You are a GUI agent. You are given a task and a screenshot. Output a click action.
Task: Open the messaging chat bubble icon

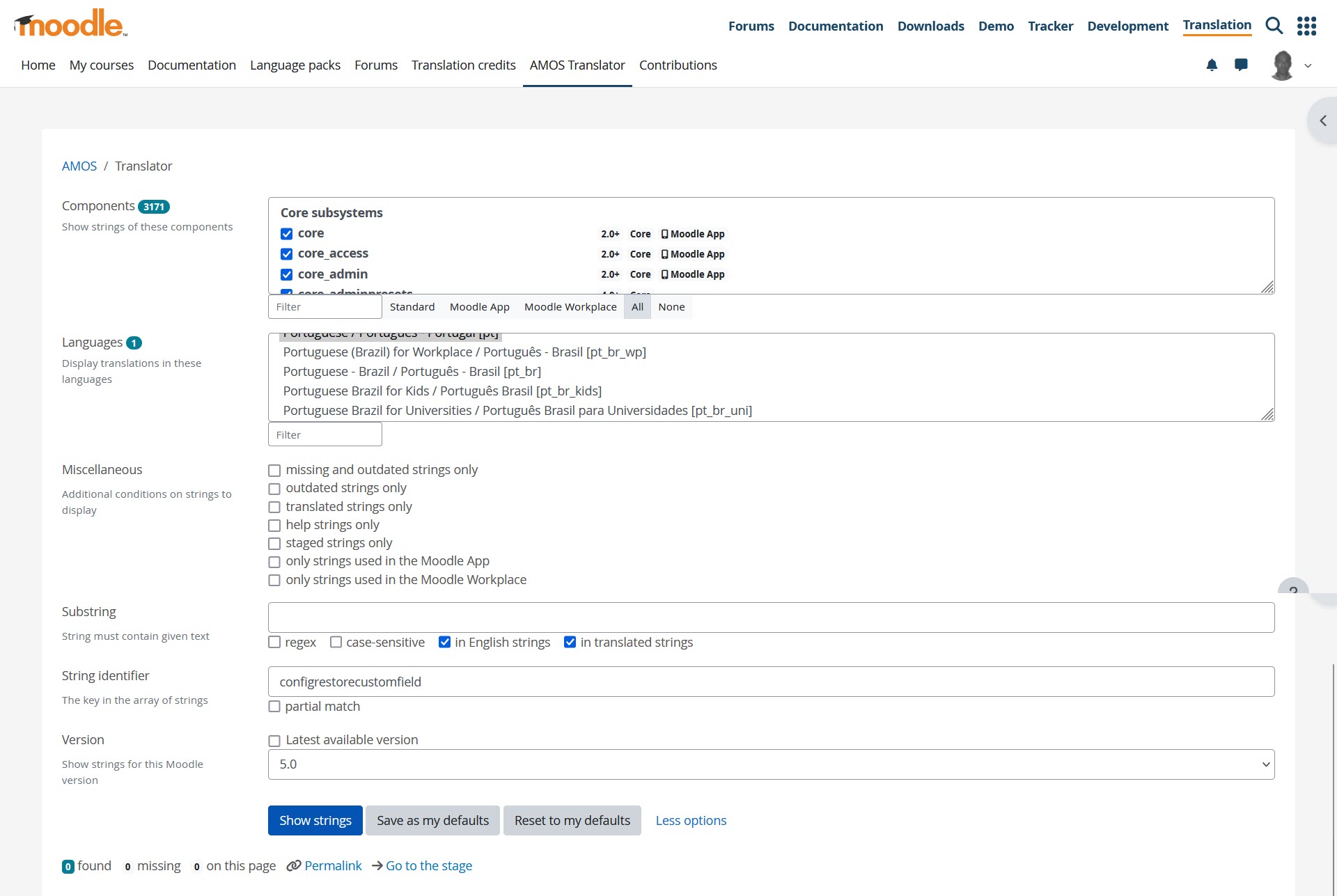pyautogui.click(x=1241, y=65)
